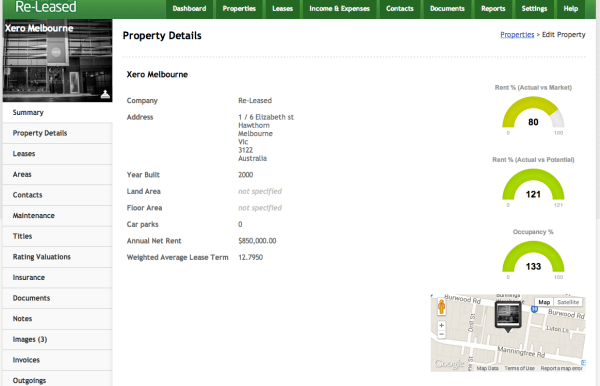Screen dimensions: 600x386
Task: Zoom in on the map with plus button
Action: 441,326
